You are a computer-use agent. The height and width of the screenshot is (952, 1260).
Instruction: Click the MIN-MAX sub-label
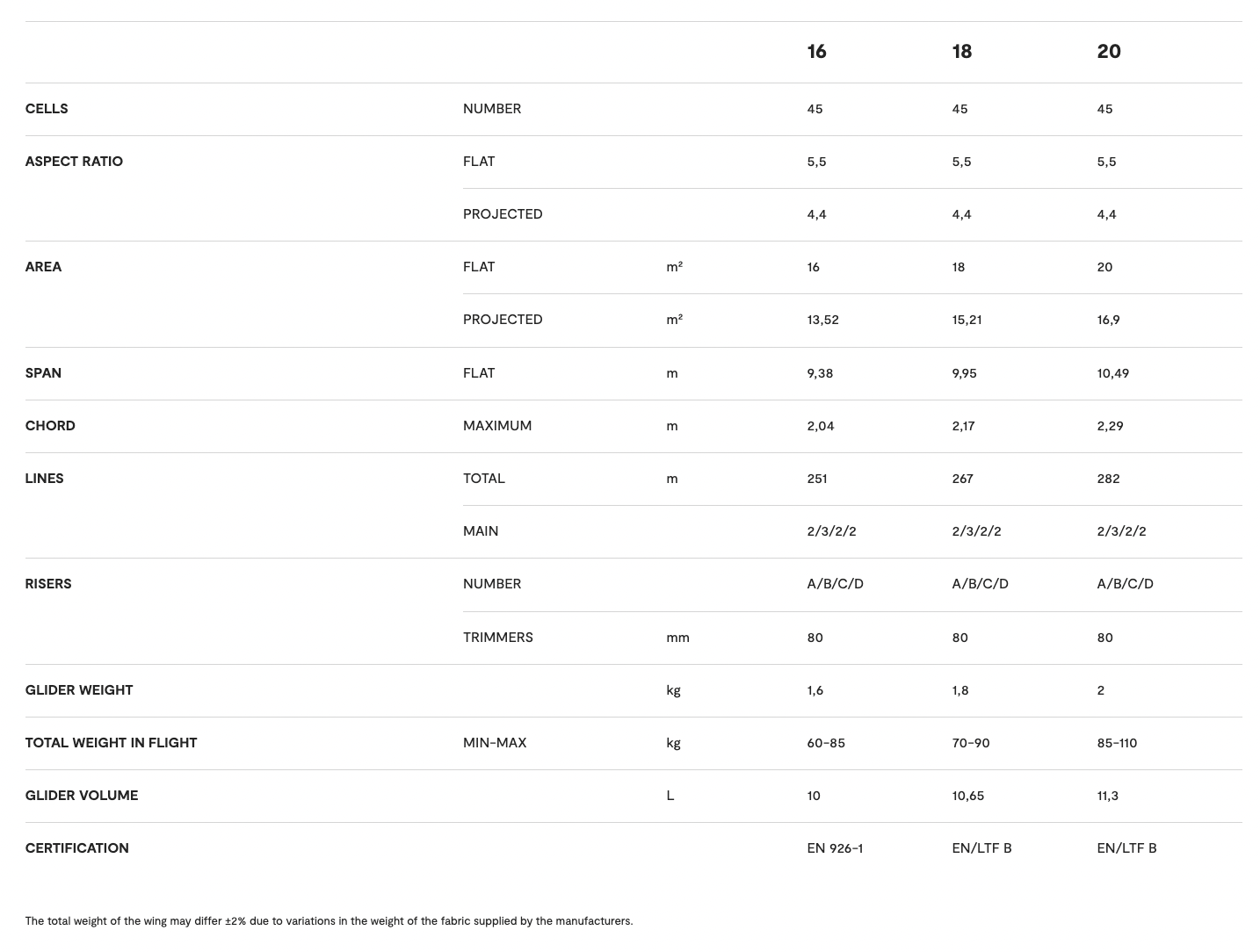(x=495, y=743)
